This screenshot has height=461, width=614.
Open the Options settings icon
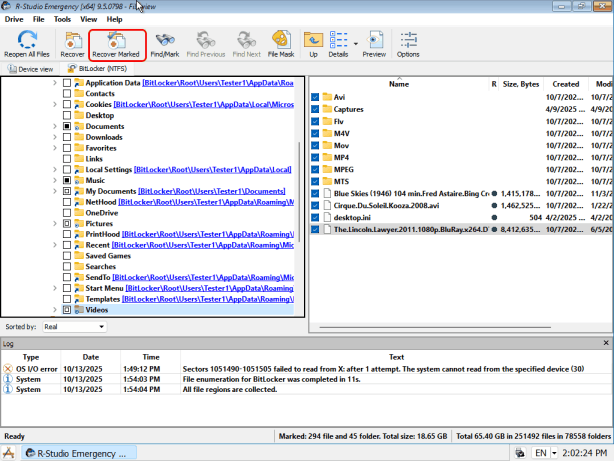[408, 44]
